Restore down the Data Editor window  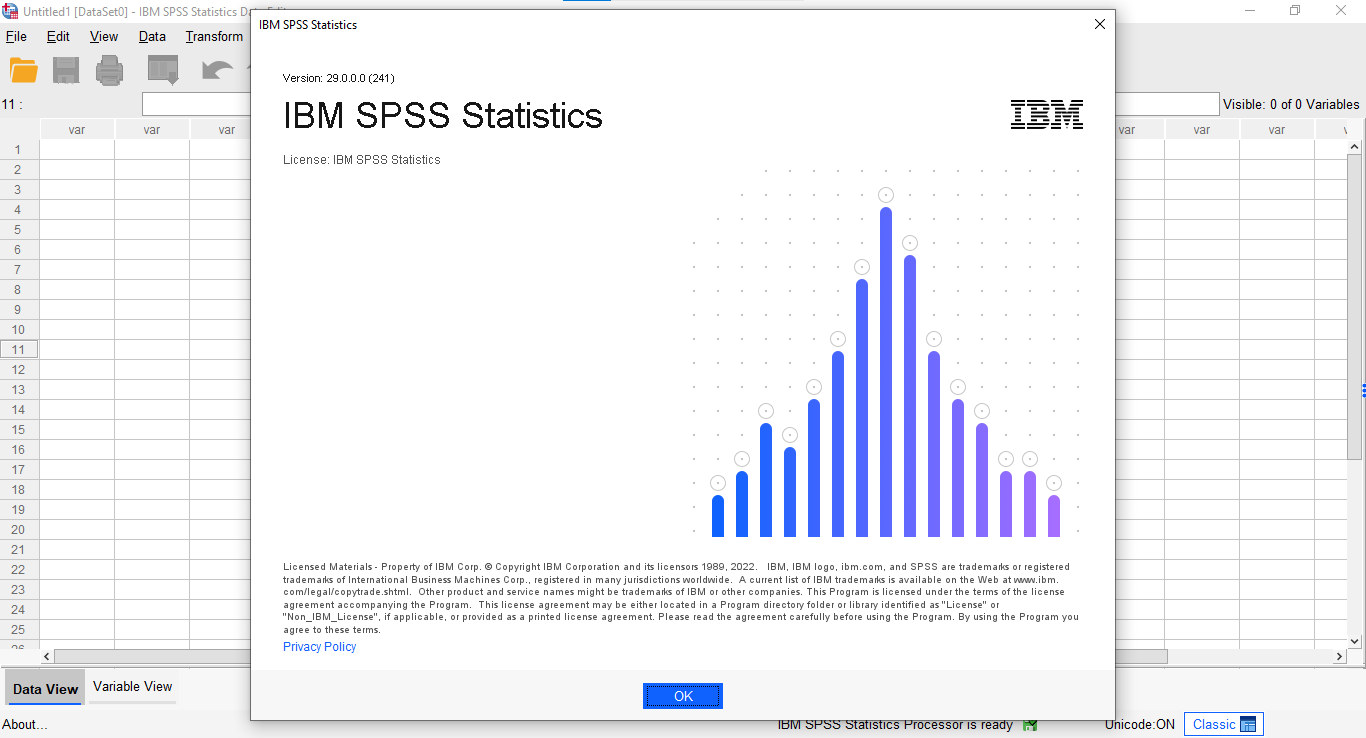(1295, 10)
